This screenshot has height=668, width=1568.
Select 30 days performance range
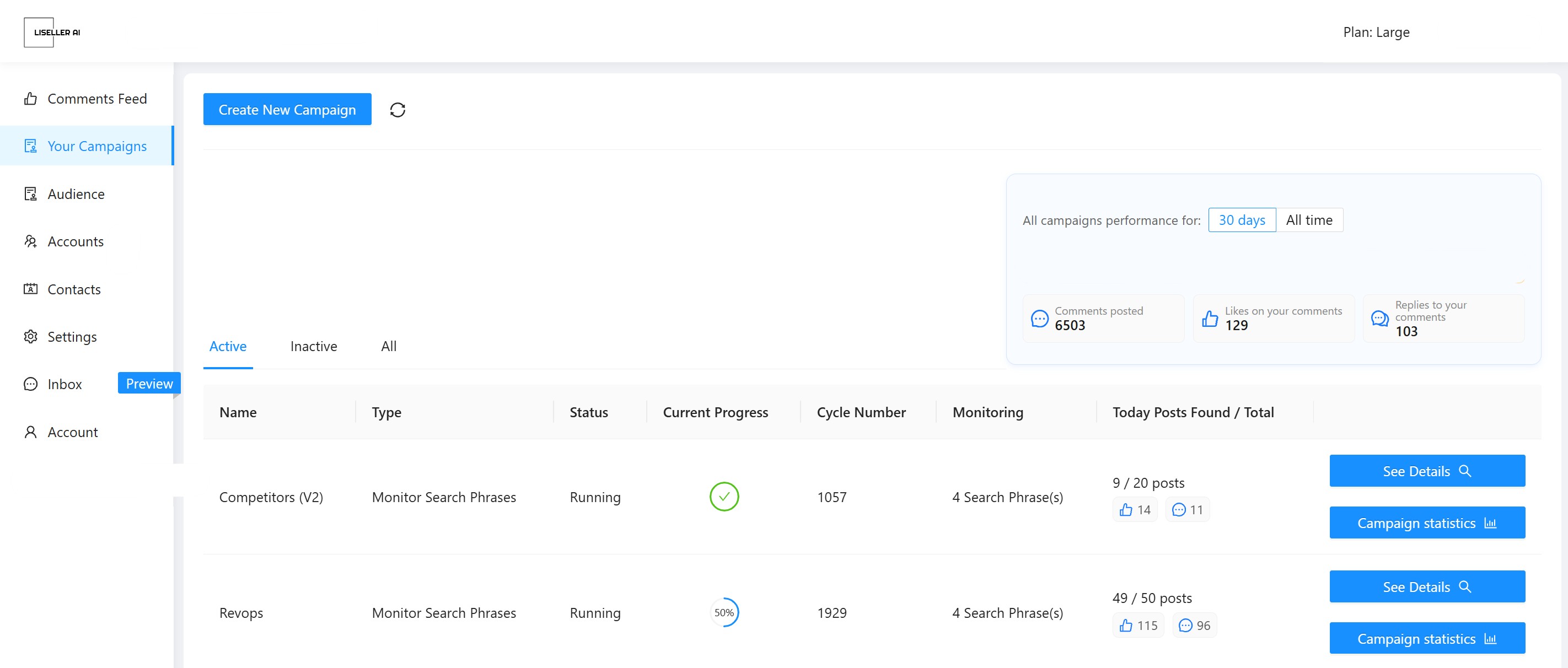[x=1241, y=220]
